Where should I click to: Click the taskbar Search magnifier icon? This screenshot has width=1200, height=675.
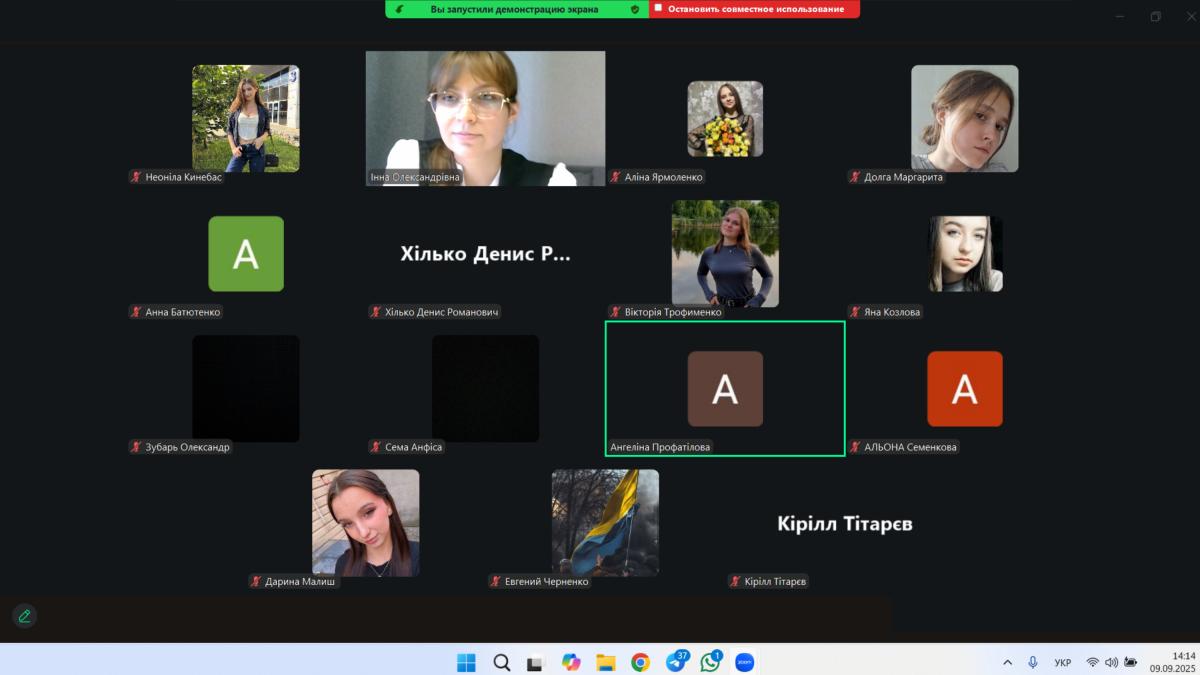[501, 662]
